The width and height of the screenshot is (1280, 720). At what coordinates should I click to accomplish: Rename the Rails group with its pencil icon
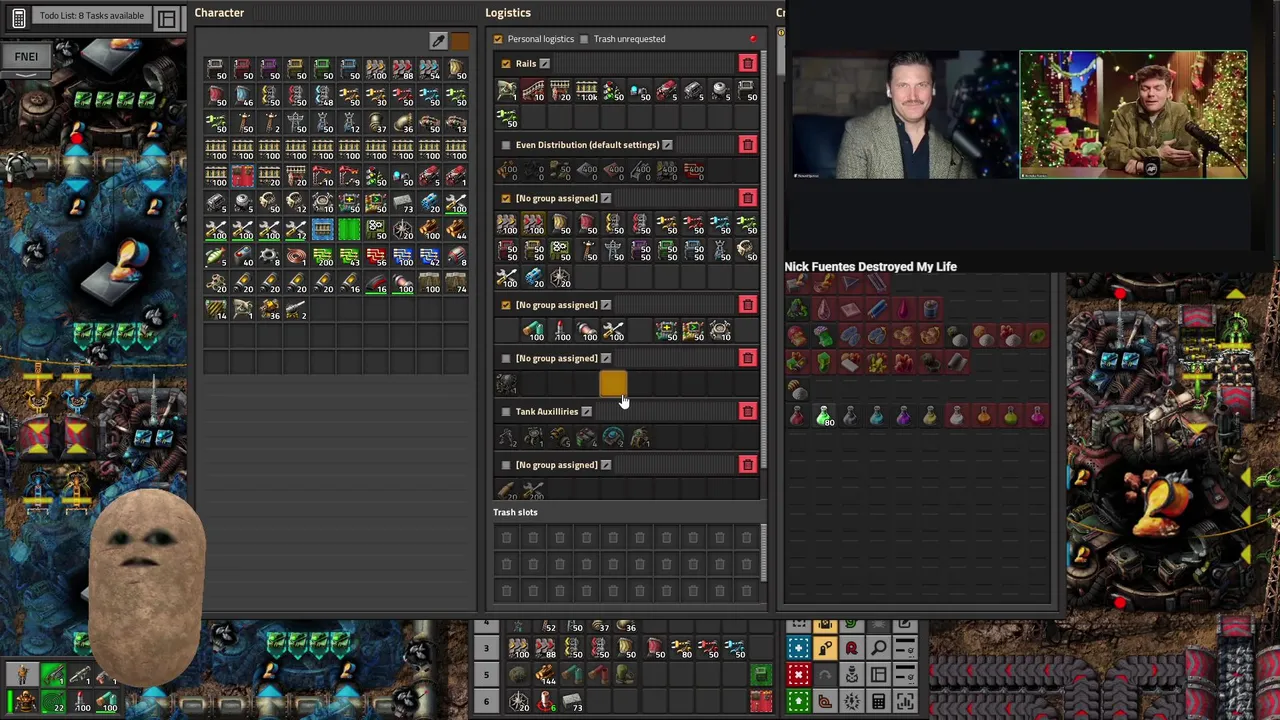pos(545,64)
